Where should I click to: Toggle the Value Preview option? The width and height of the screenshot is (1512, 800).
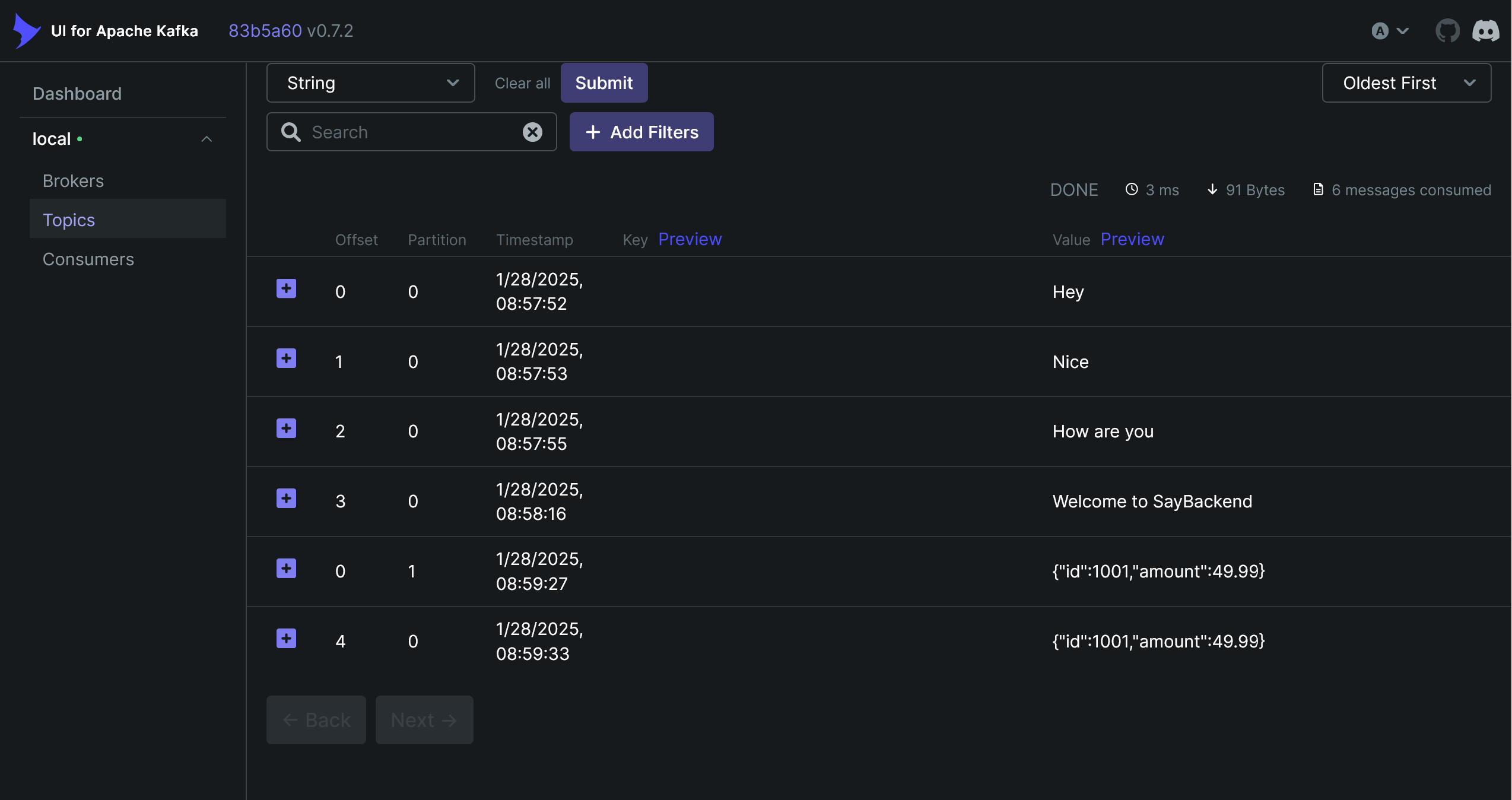pyautogui.click(x=1132, y=239)
